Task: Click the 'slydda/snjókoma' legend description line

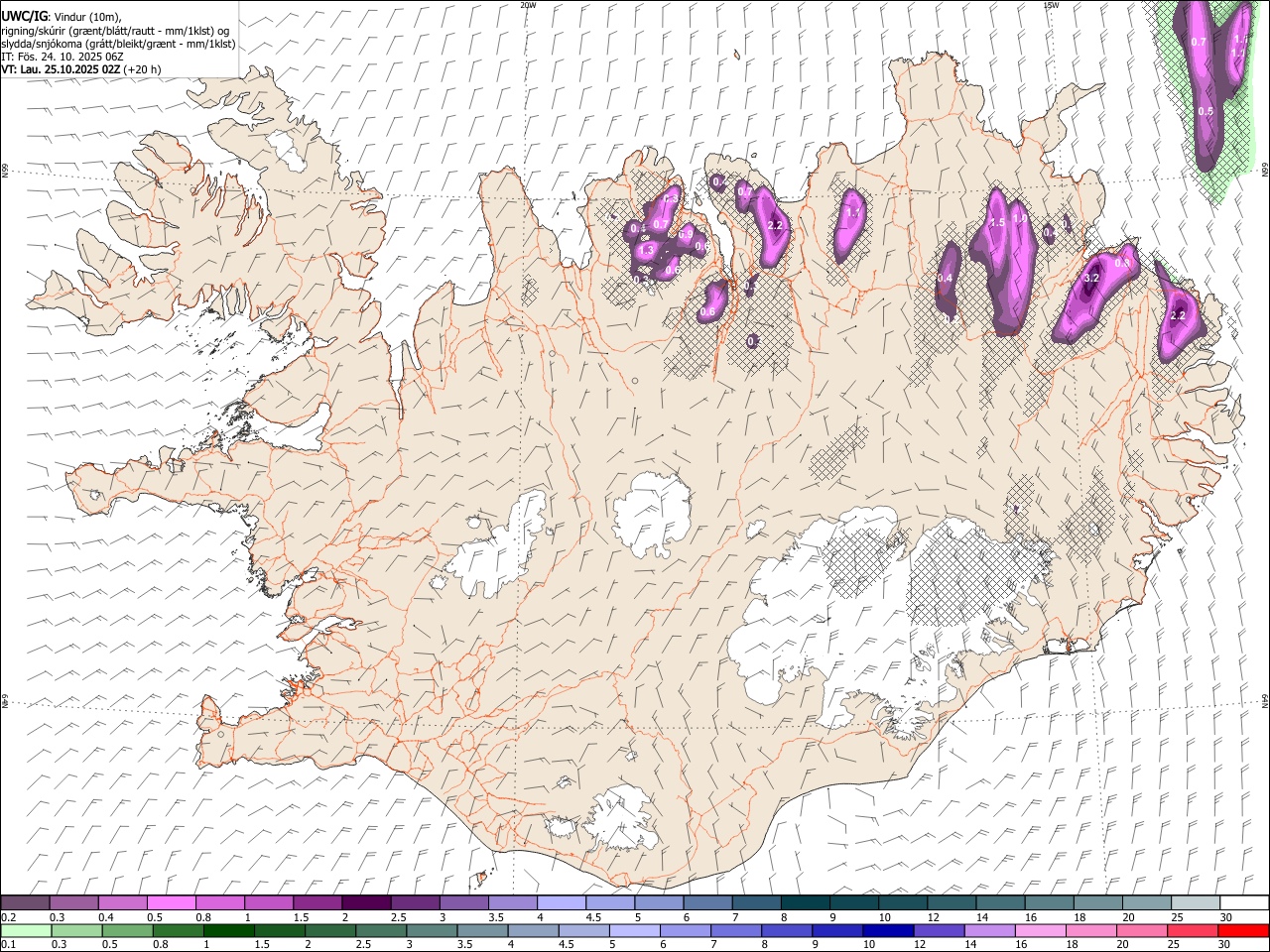Action: coord(118,43)
